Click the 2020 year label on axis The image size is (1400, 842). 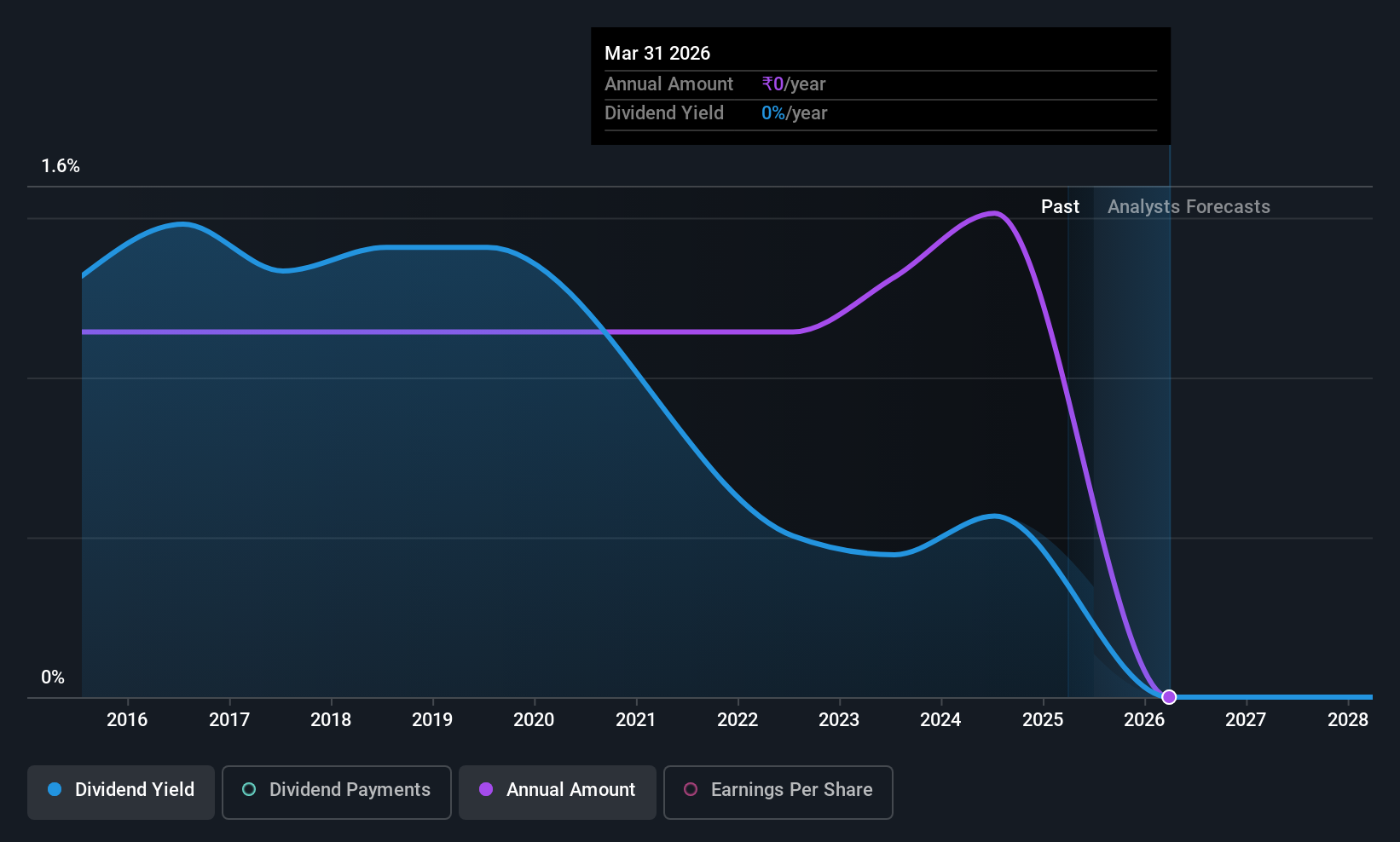click(534, 720)
